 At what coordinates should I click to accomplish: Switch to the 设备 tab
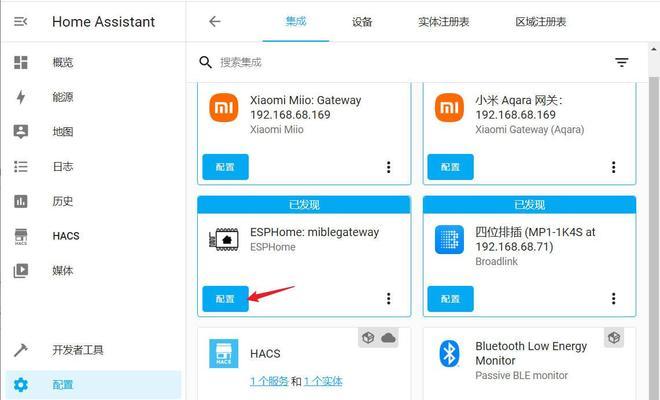(x=362, y=22)
